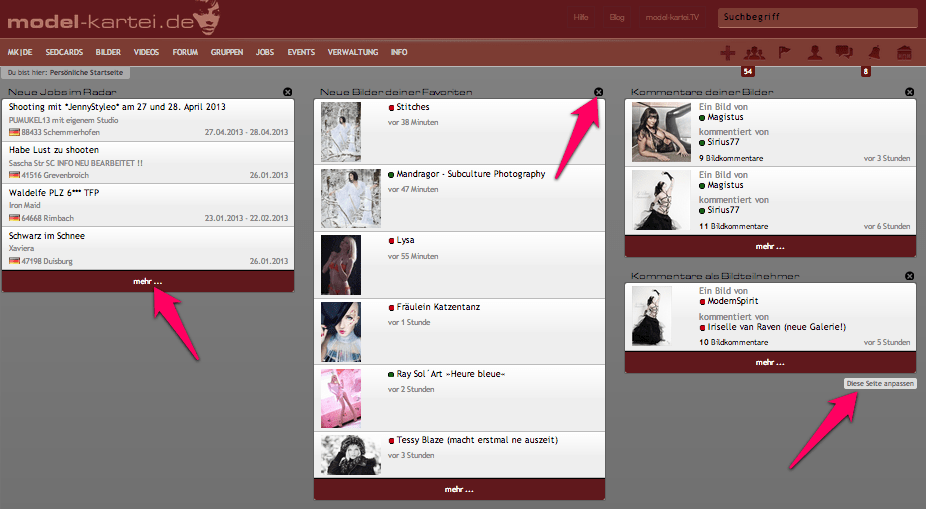Open job 'Shooting mit *JennyStyleo*'
This screenshot has height=509, width=926.
[117, 107]
